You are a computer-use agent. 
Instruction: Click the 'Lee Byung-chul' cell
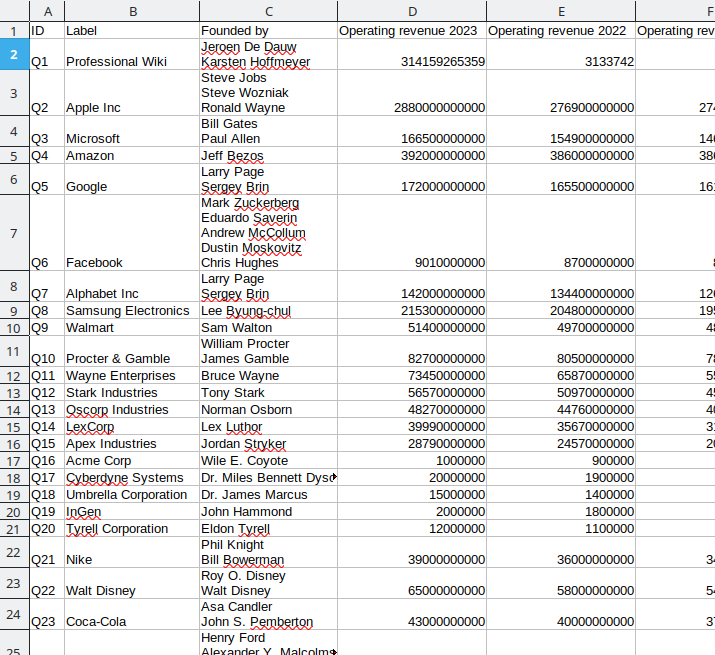[x=269, y=311]
